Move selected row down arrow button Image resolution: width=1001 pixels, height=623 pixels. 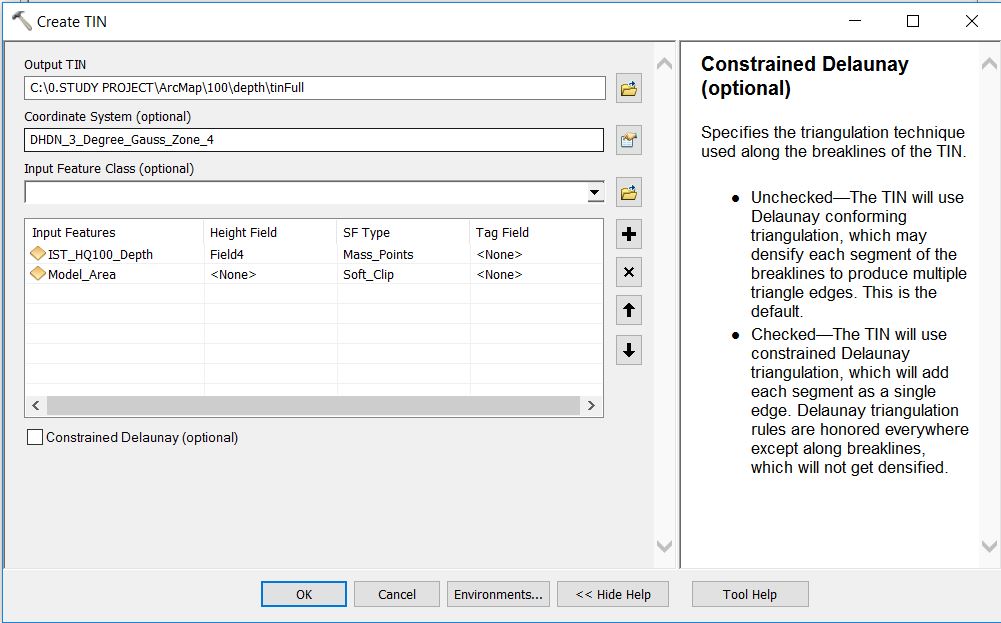pyautogui.click(x=629, y=350)
